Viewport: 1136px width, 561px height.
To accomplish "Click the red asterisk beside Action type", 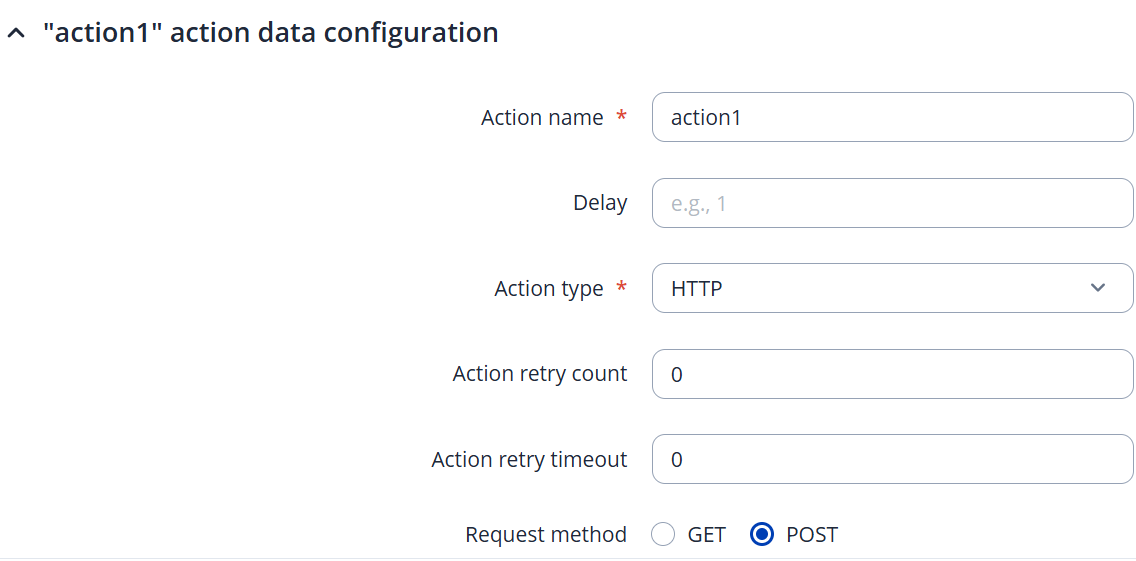I will 622,288.
